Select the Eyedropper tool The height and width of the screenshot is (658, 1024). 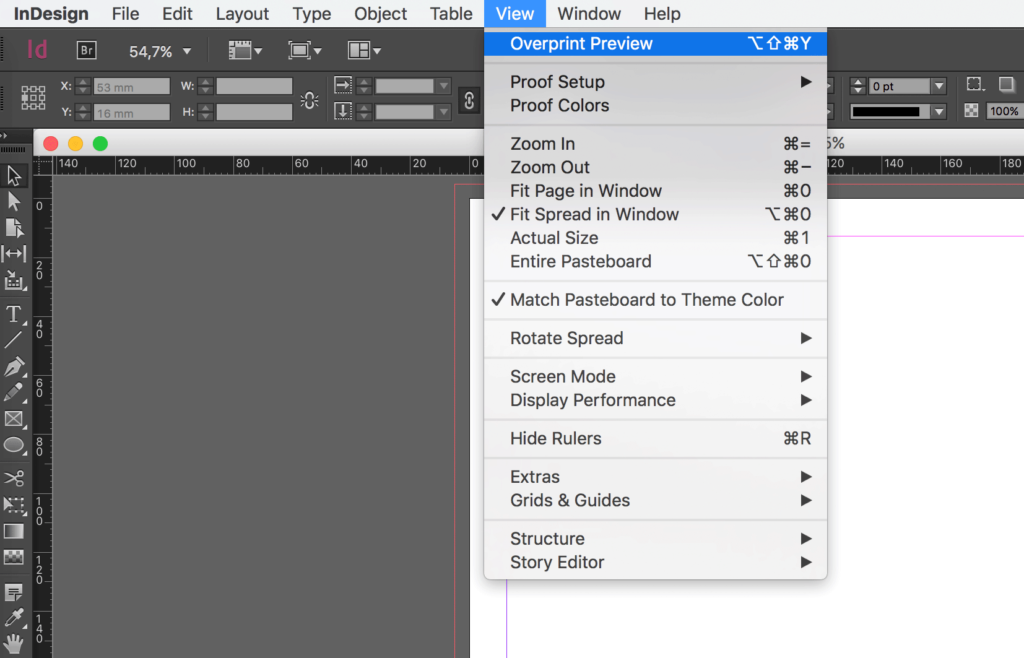point(14,618)
